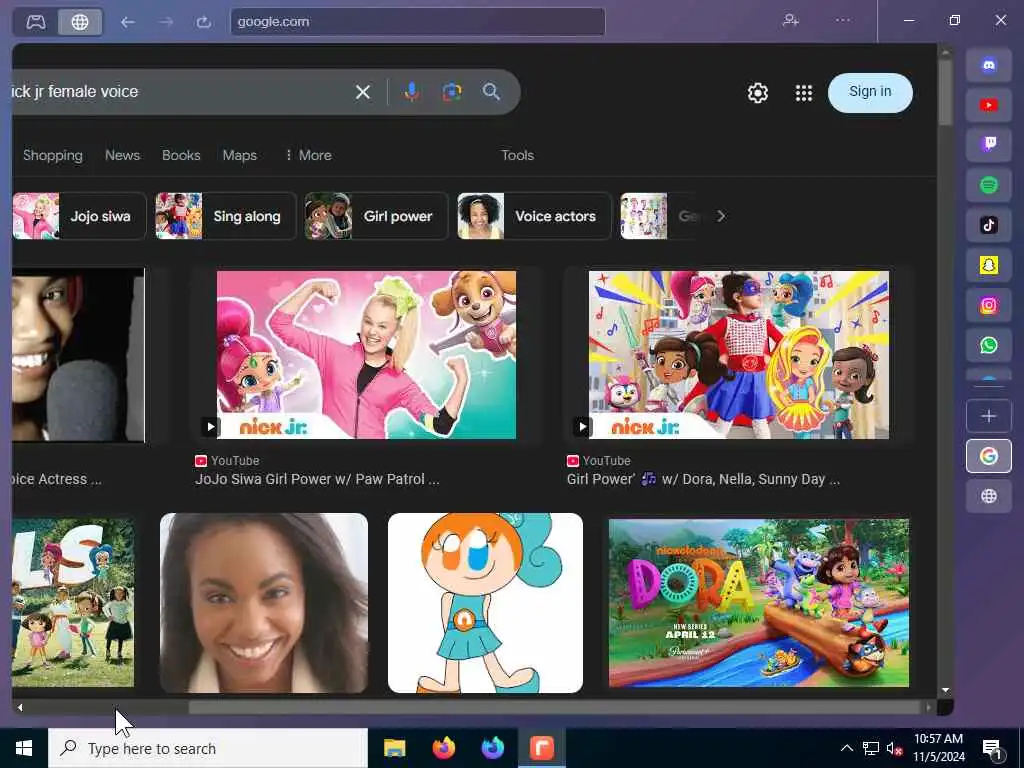Click the taskbar search box

point(208,748)
